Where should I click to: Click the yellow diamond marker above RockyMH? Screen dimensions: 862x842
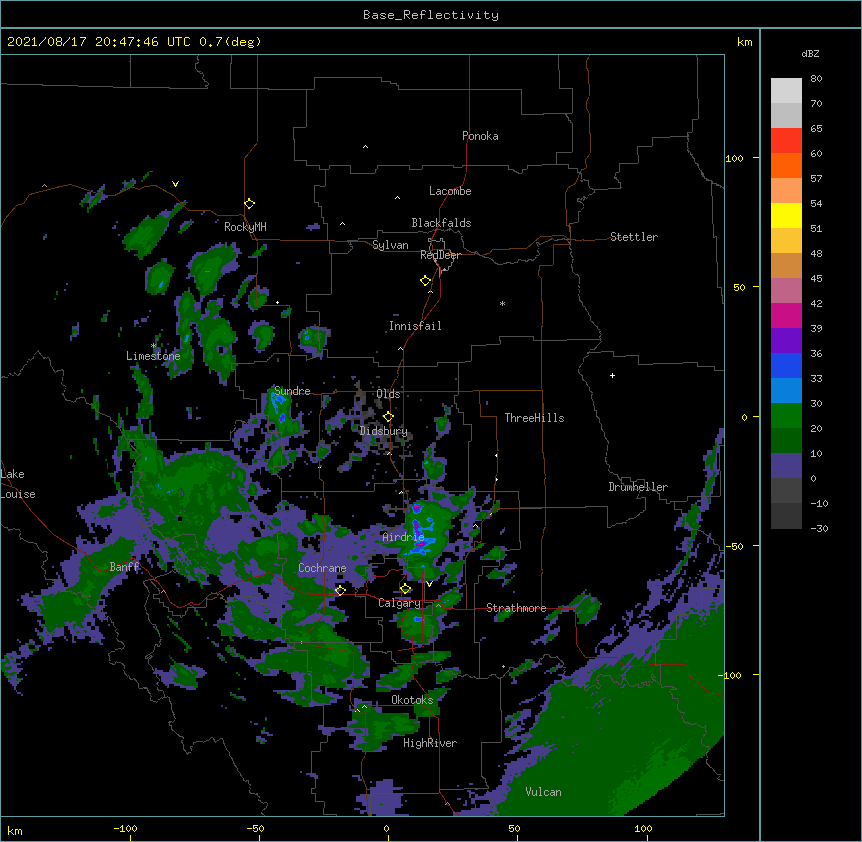250,204
